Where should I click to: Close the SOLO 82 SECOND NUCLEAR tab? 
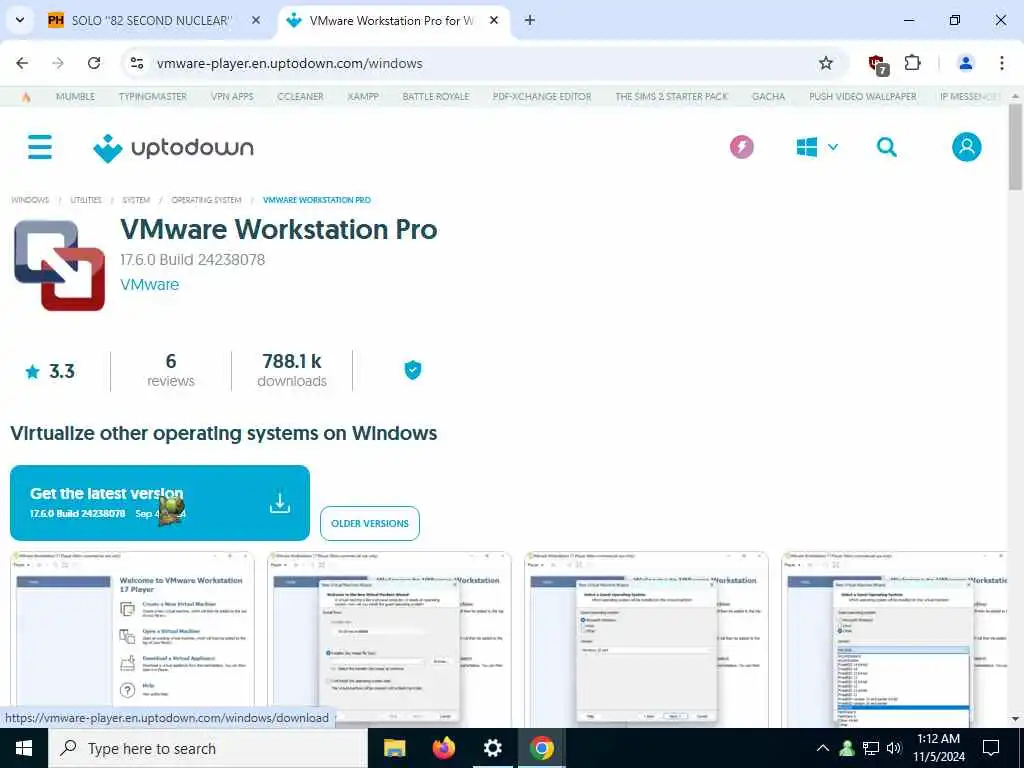pos(256,20)
